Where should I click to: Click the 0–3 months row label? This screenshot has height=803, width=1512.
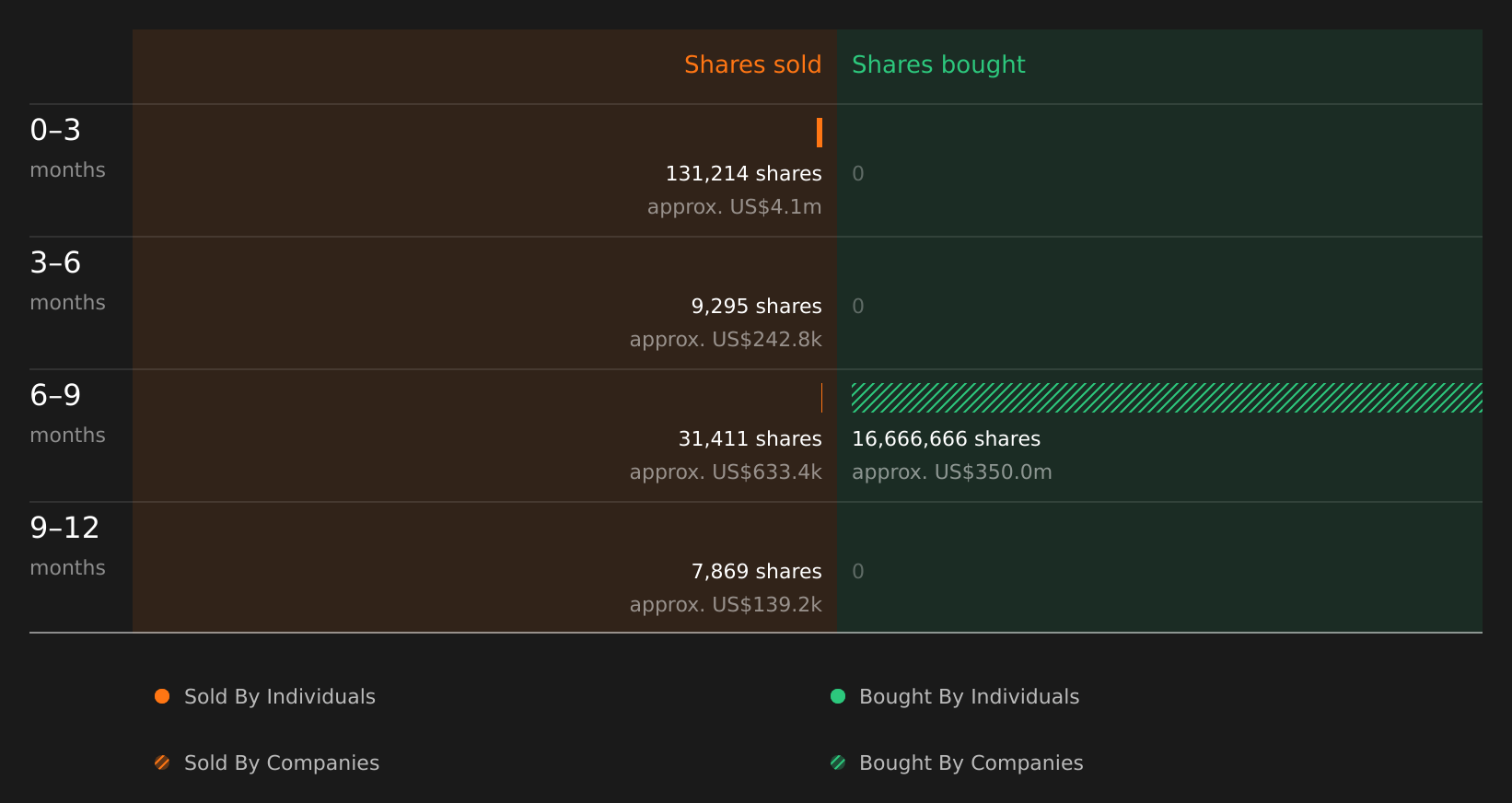click(x=67, y=148)
